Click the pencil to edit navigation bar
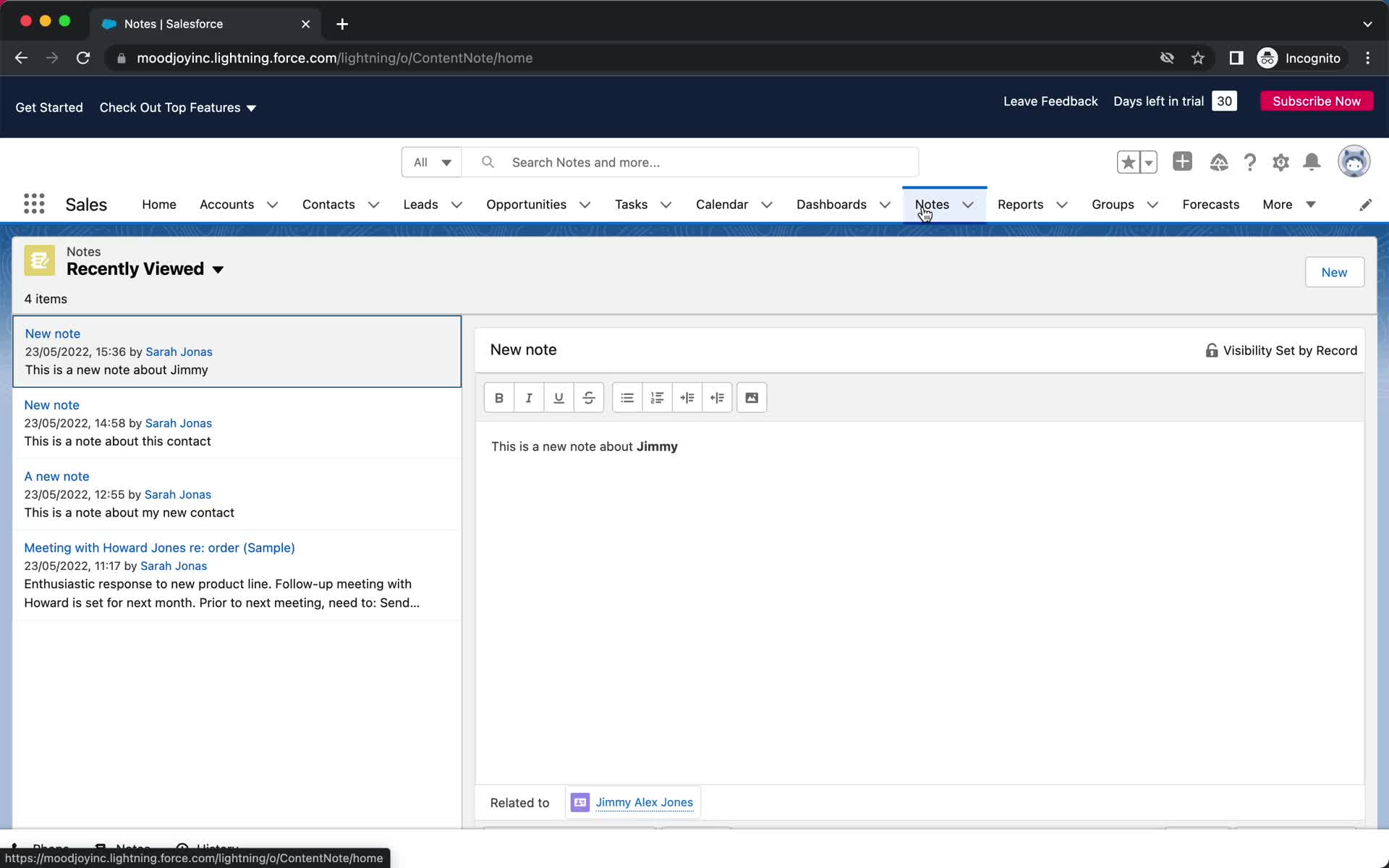 (1365, 205)
